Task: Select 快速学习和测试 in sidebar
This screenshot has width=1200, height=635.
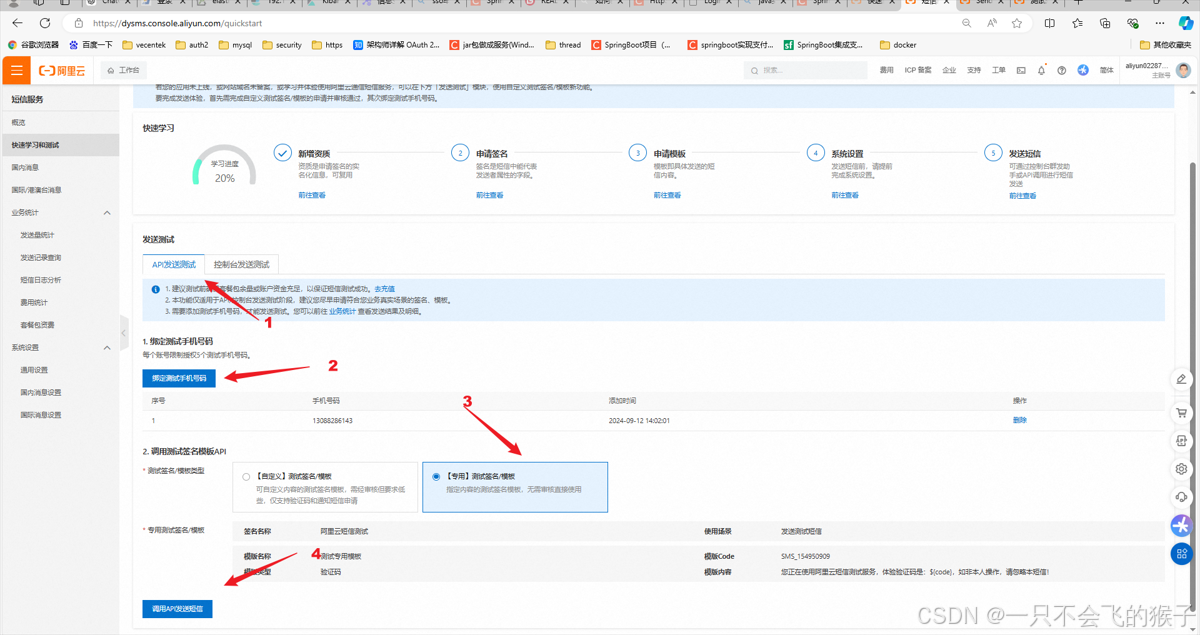Action: 35,145
